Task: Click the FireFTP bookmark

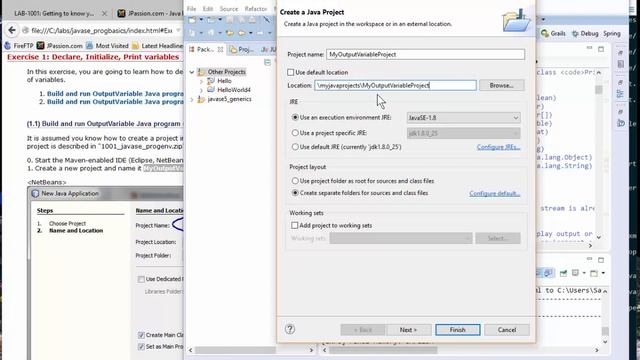Action: coord(19,45)
